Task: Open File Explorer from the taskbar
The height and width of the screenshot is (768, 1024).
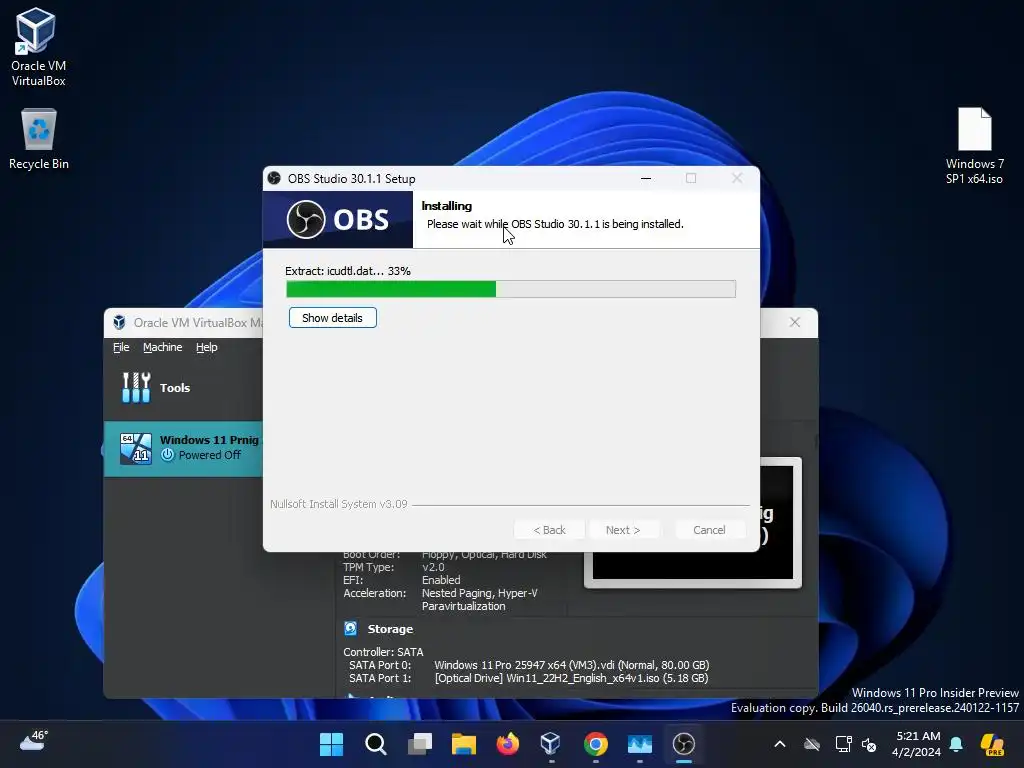Action: (464, 744)
